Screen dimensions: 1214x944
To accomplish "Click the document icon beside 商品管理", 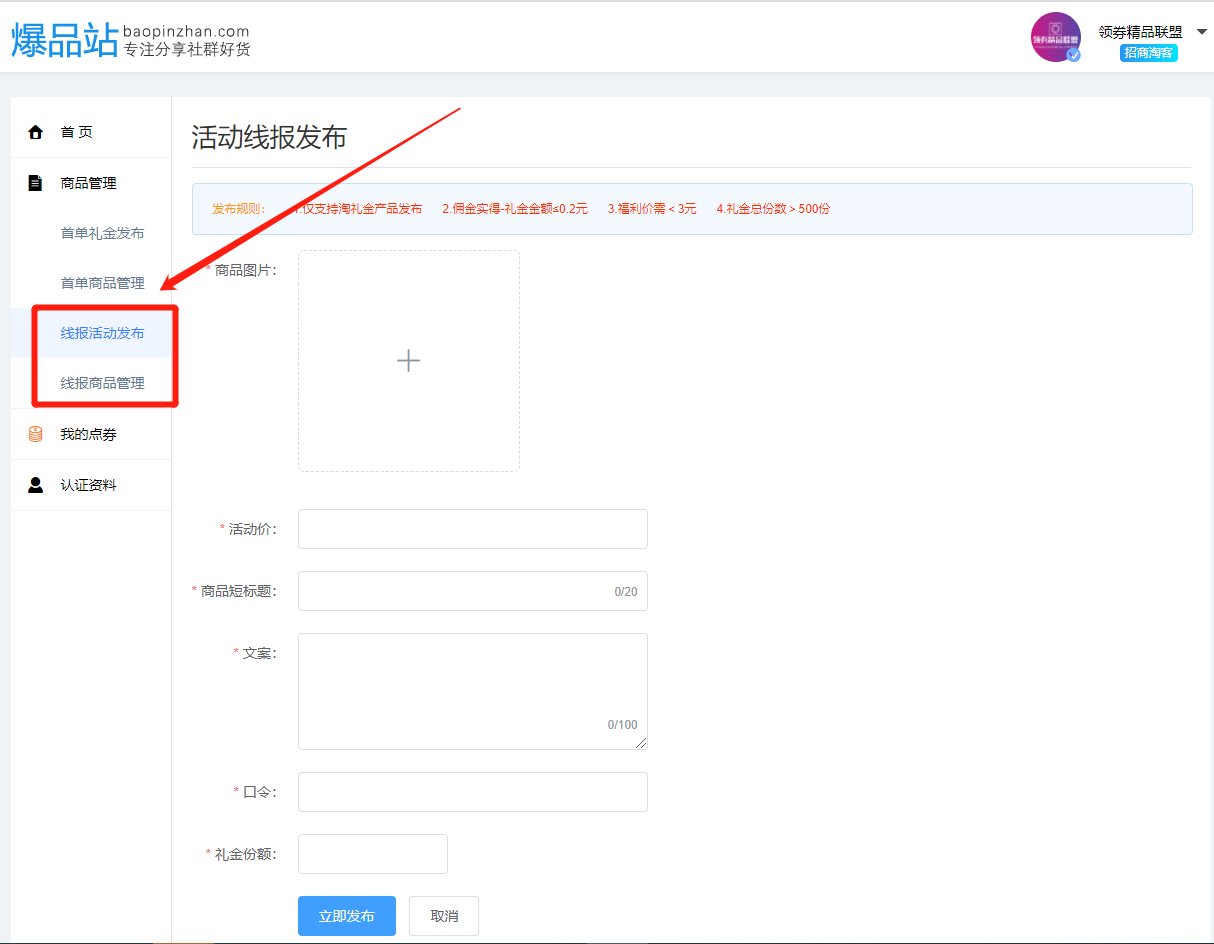I will [x=36, y=183].
